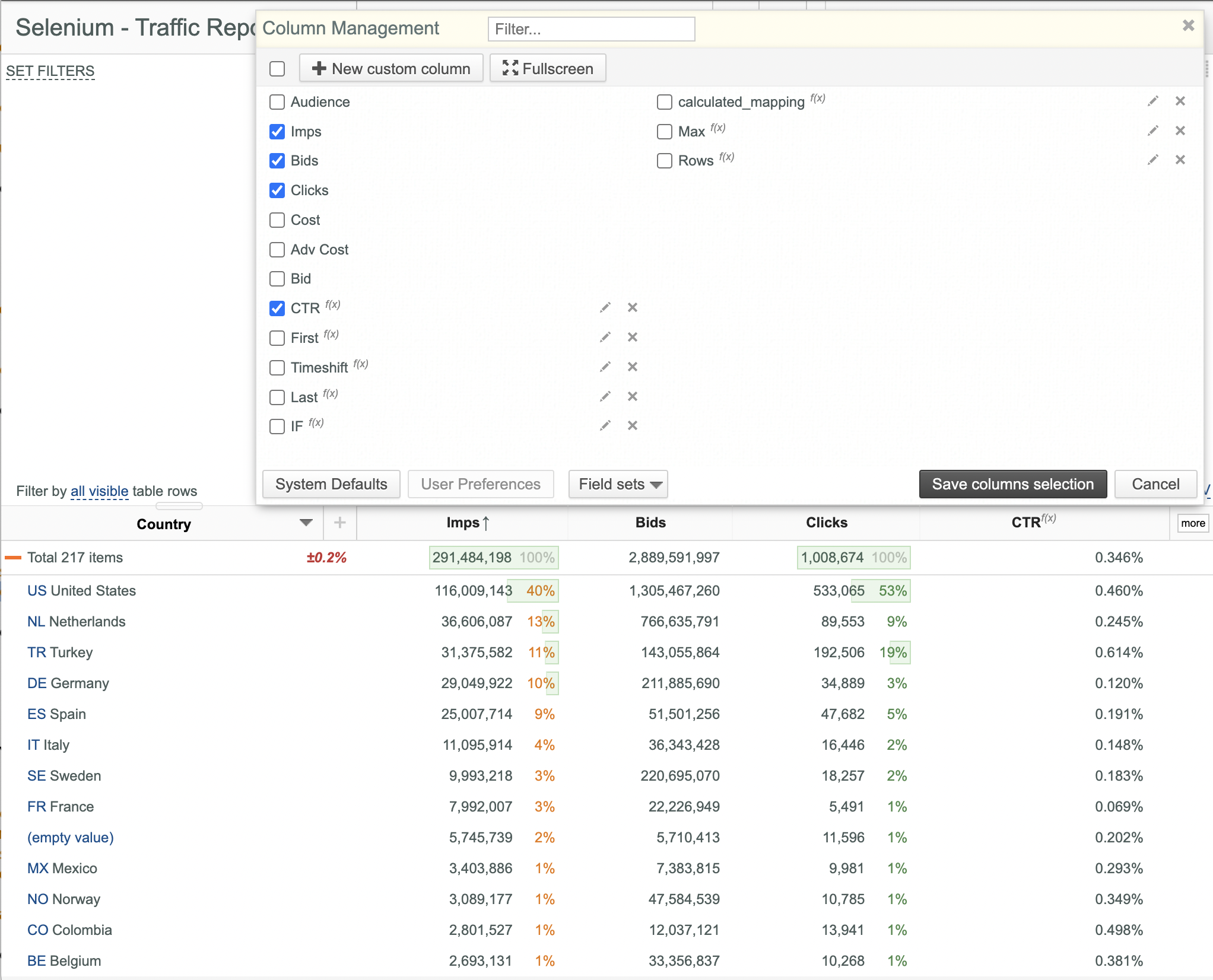Check the Max column
The width and height of the screenshot is (1213, 980).
(665, 132)
